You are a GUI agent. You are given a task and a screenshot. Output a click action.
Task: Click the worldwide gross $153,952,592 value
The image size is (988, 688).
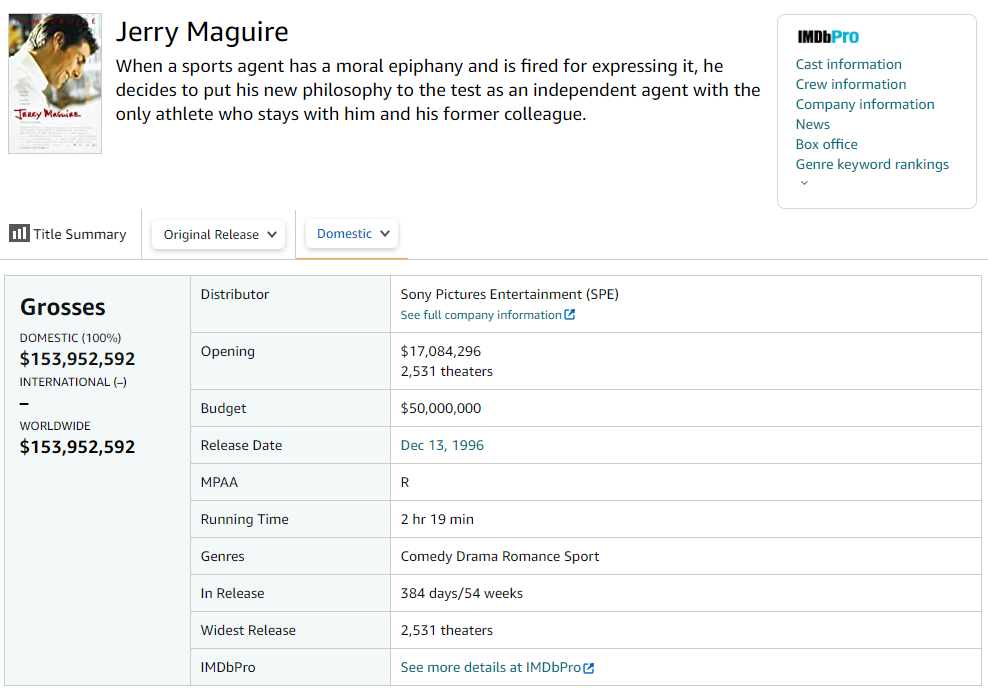[x=78, y=447]
